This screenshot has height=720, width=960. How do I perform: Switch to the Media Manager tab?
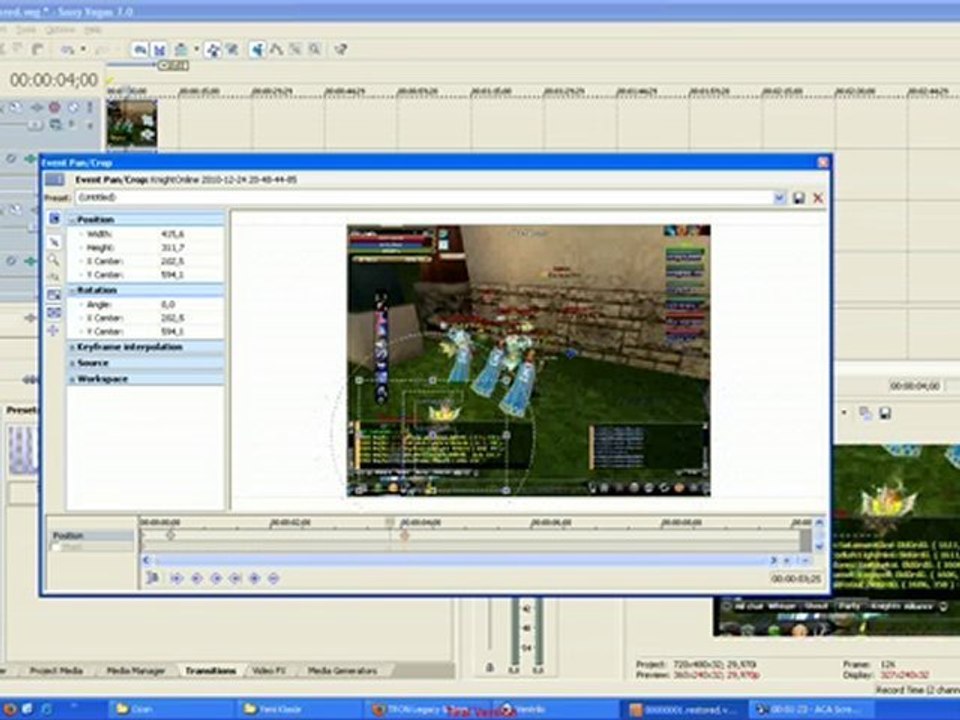[x=136, y=671]
